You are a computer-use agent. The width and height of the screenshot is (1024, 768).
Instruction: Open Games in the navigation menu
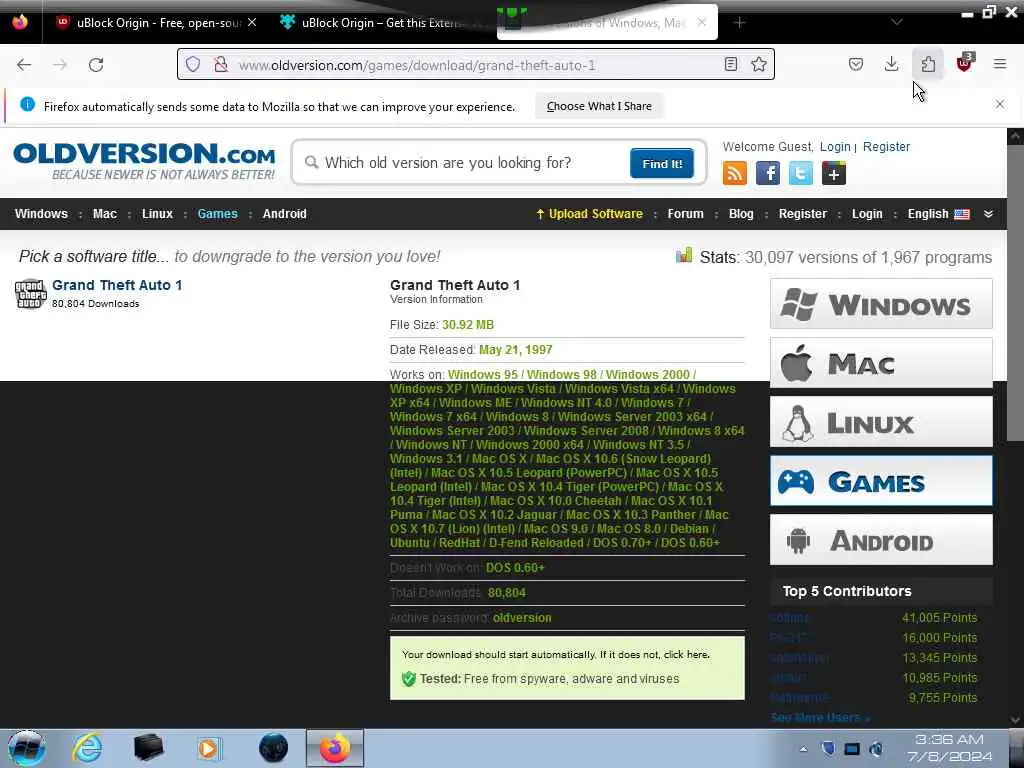pos(217,214)
